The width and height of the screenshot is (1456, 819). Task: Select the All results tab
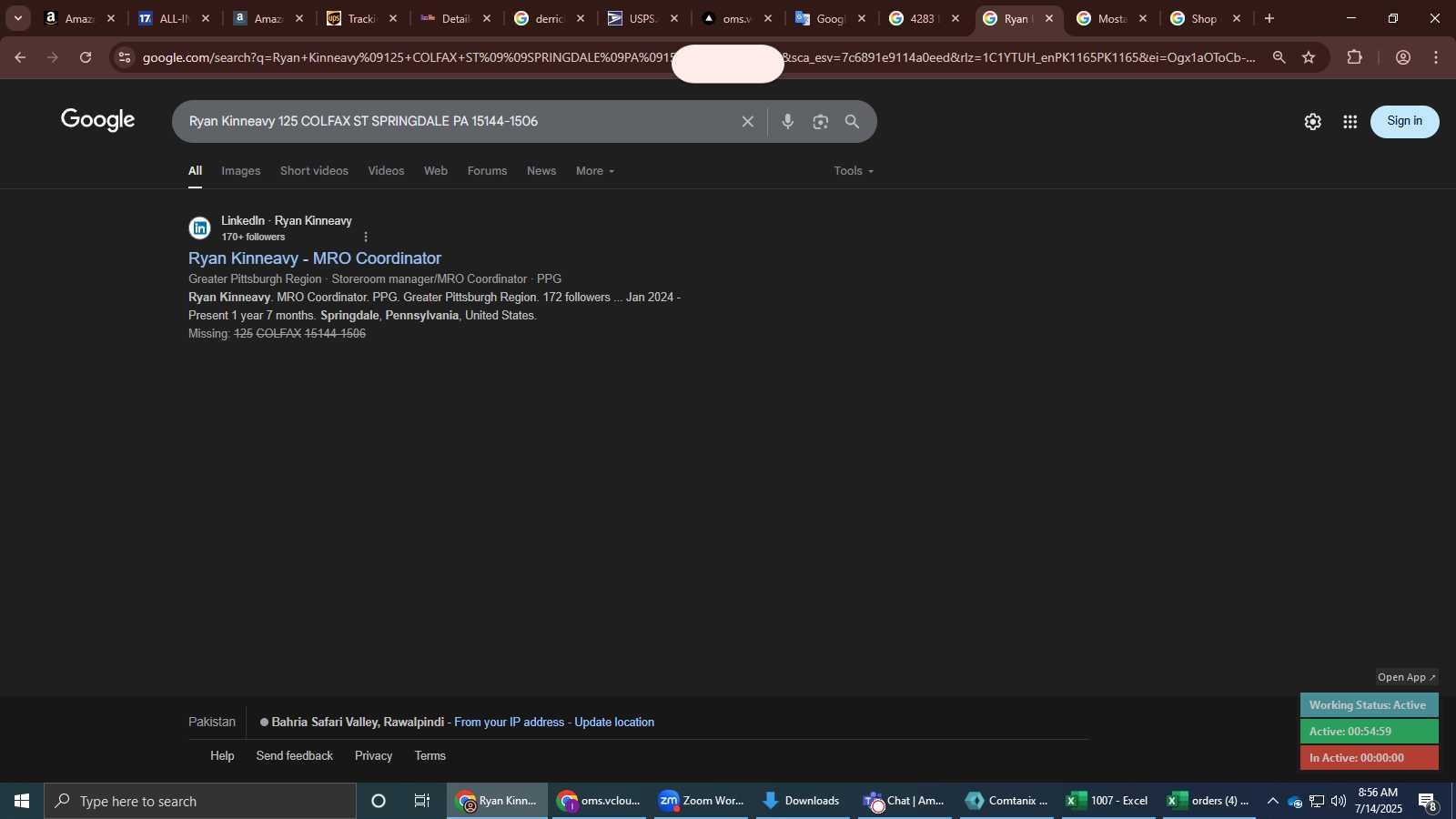click(195, 171)
